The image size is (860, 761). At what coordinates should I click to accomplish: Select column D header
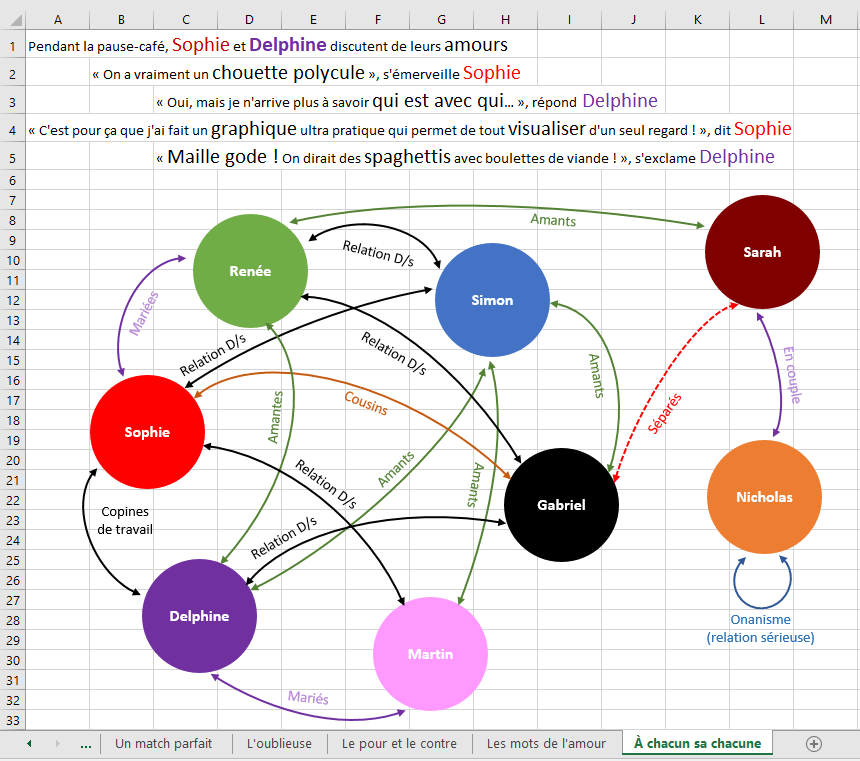(249, 20)
